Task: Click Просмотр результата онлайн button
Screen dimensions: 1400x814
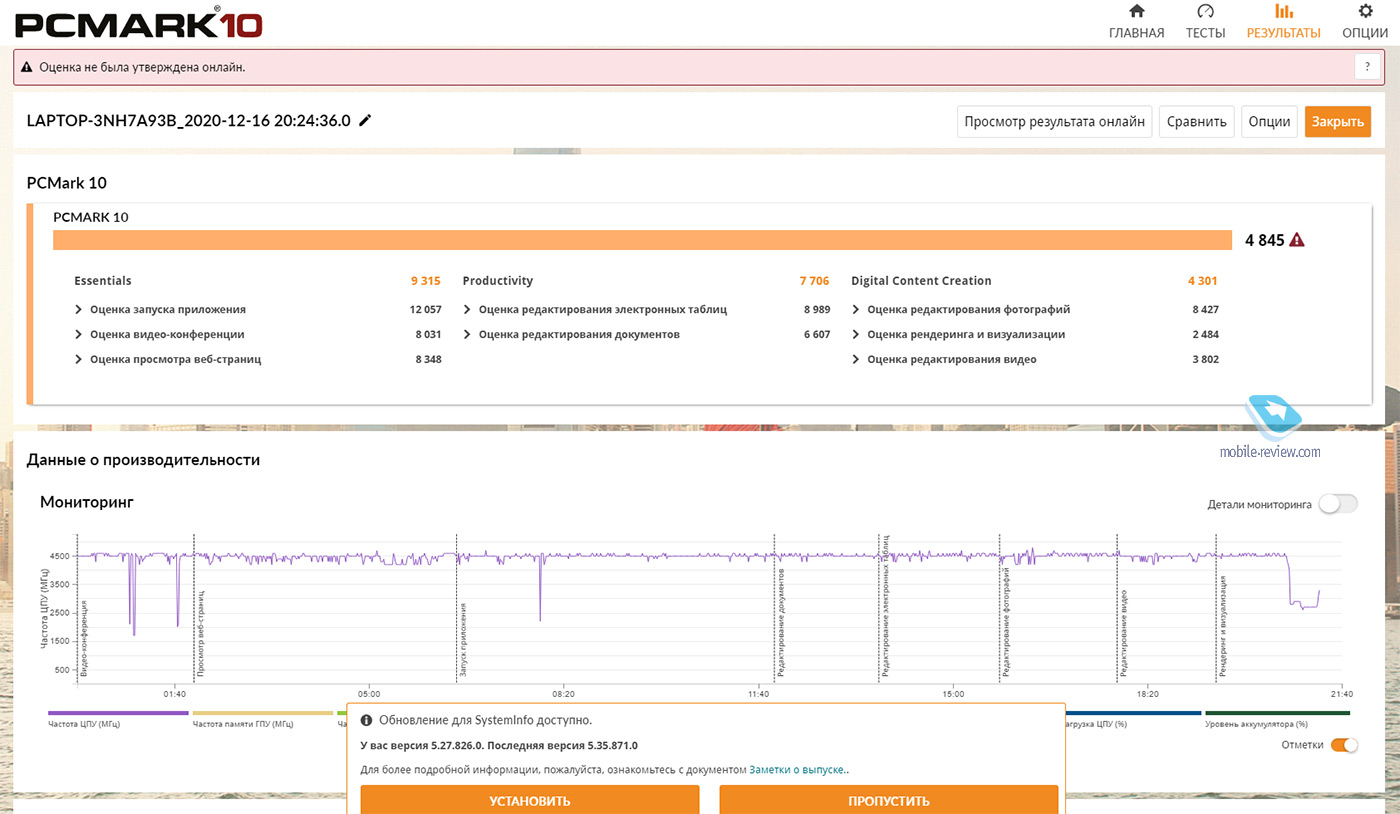Action: click(1055, 122)
